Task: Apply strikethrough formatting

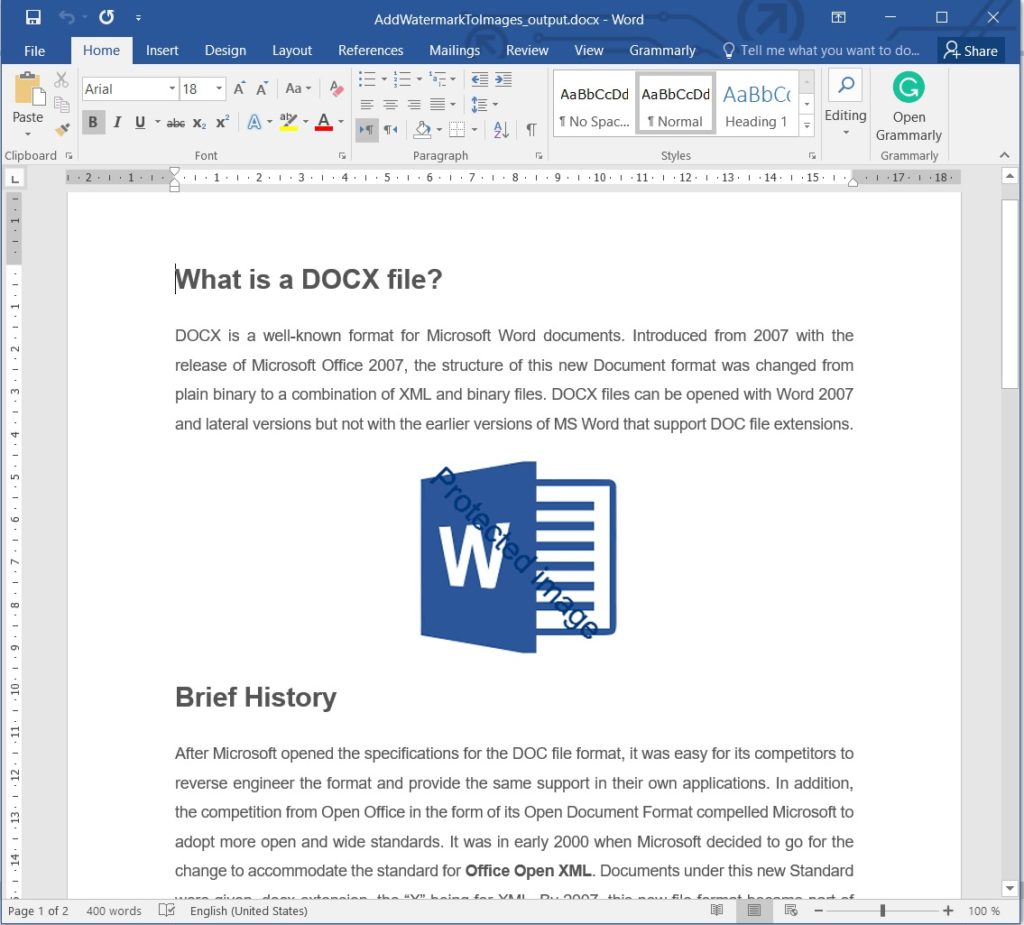Action: click(x=178, y=121)
